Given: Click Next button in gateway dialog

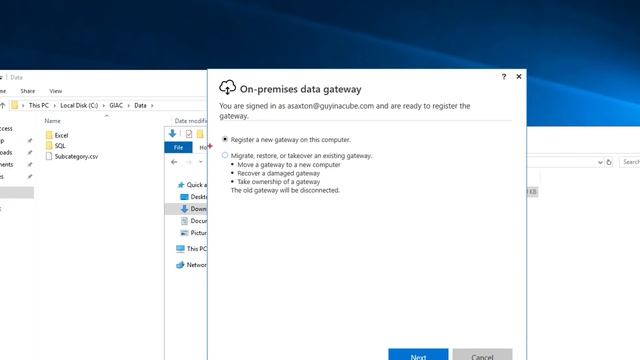Looking at the screenshot, I should pyautogui.click(x=418, y=354).
